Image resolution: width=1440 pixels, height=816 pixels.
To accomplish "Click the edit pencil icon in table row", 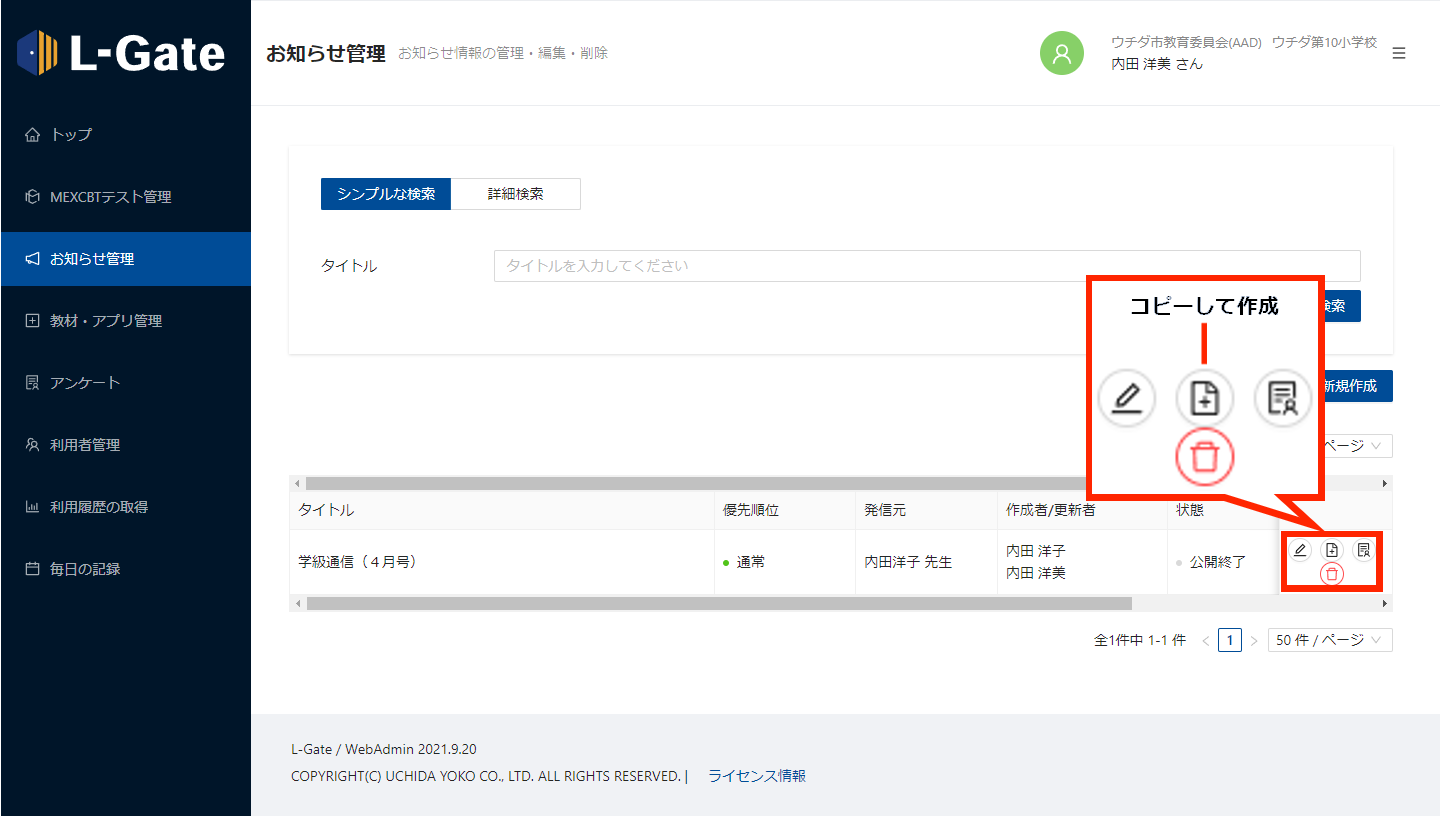I will [x=1300, y=550].
